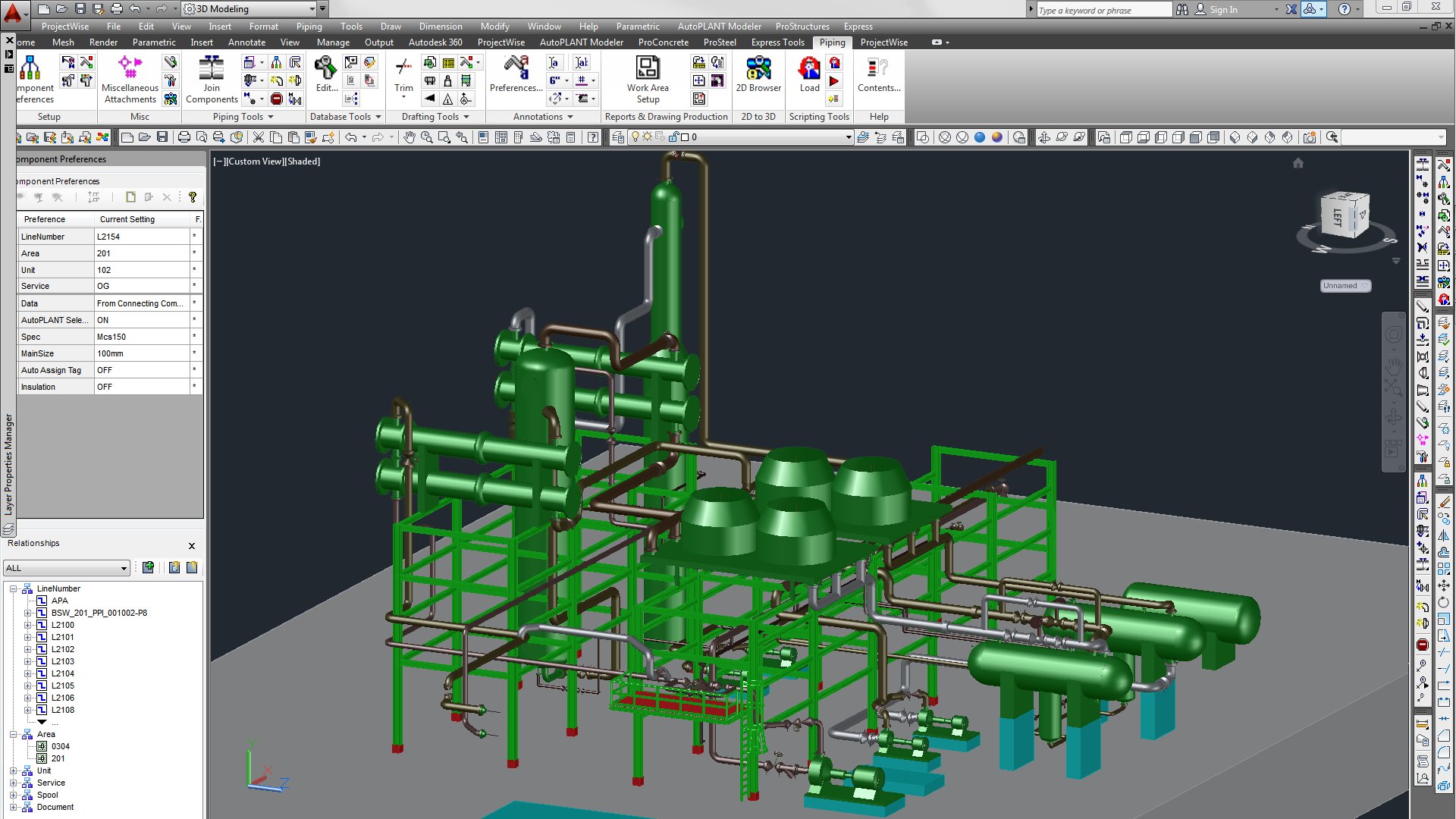
Task: Open help Contents
Action: (x=879, y=74)
